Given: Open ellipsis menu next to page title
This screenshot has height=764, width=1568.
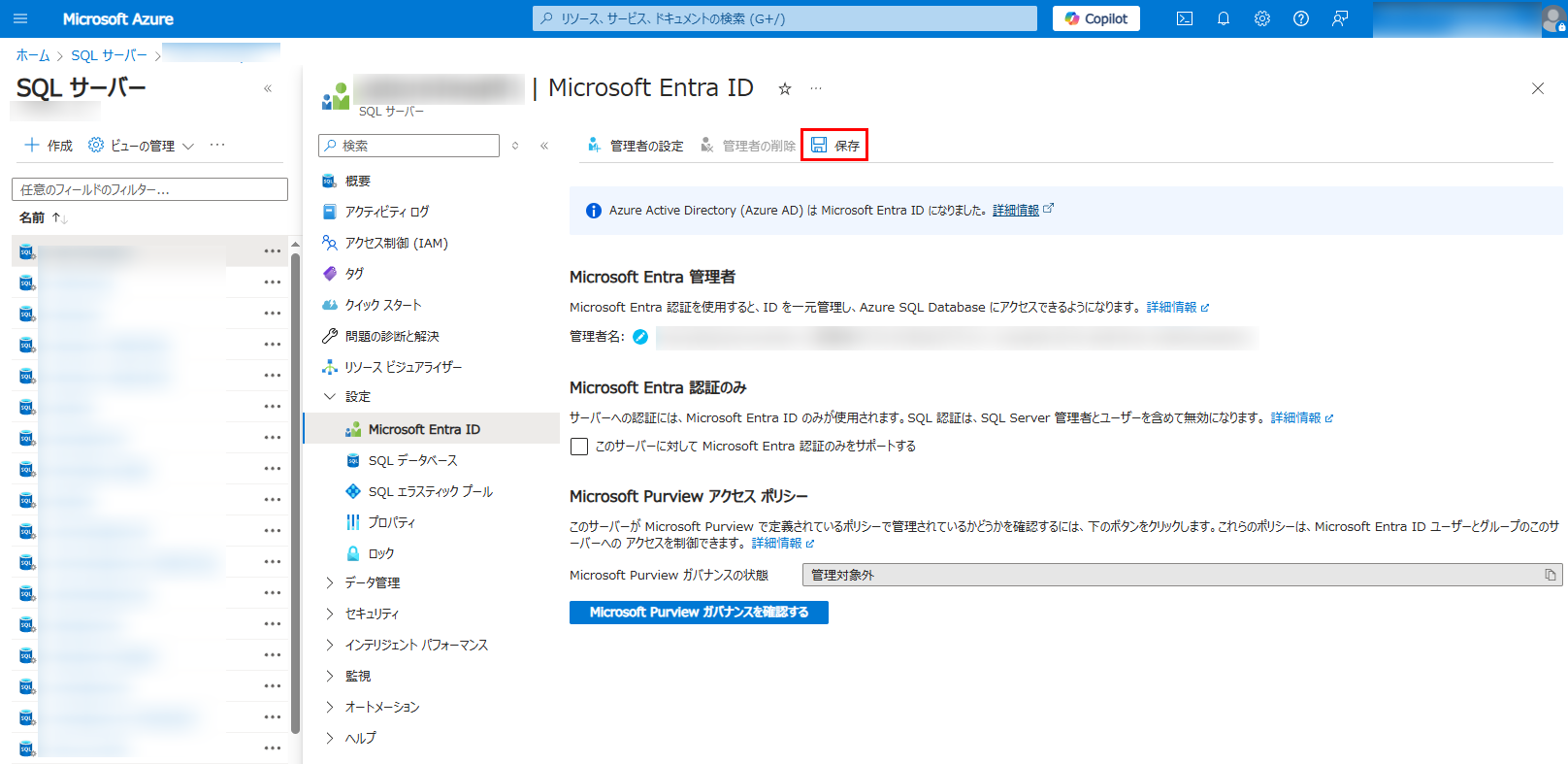Looking at the screenshot, I should click(x=816, y=88).
